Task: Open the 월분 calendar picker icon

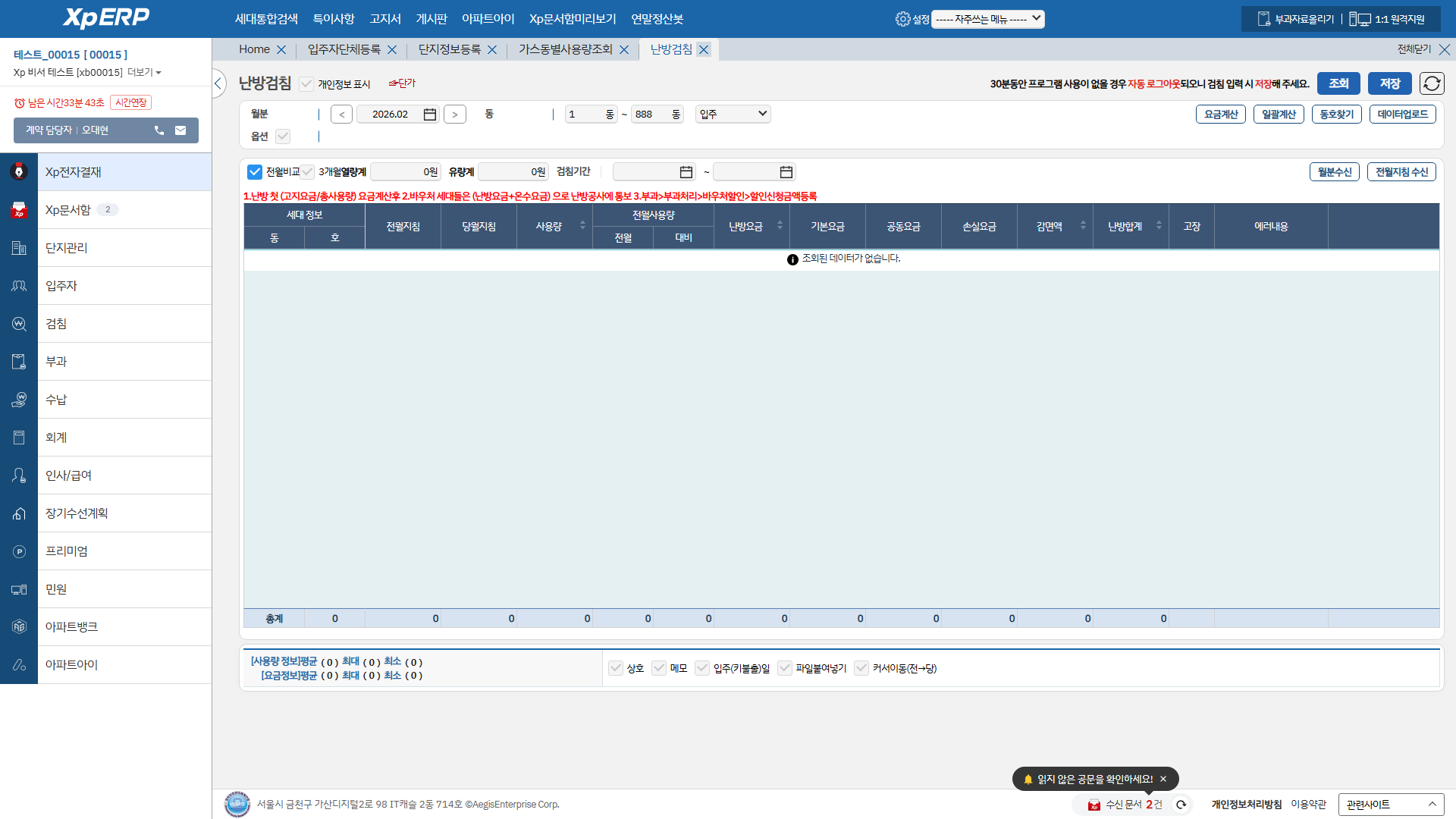Action: [x=430, y=115]
